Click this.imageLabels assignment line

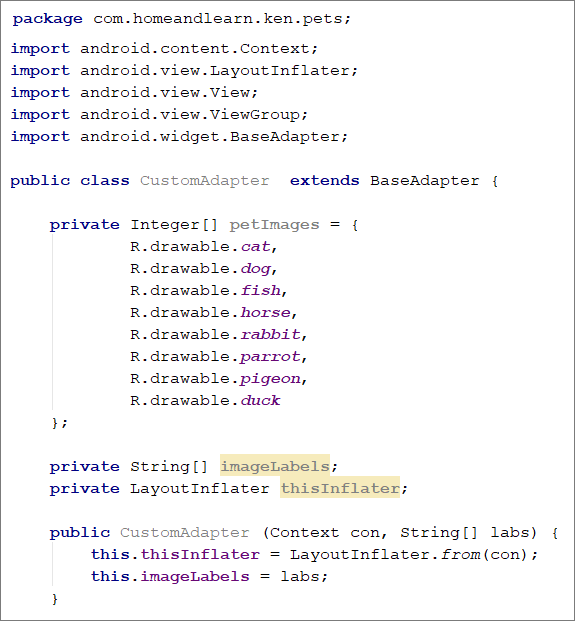(209, 577)
